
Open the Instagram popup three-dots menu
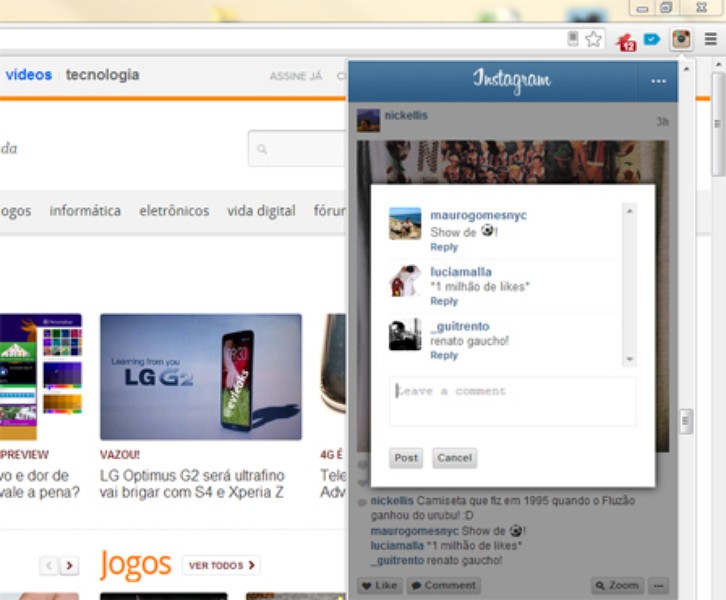[658, 81]
